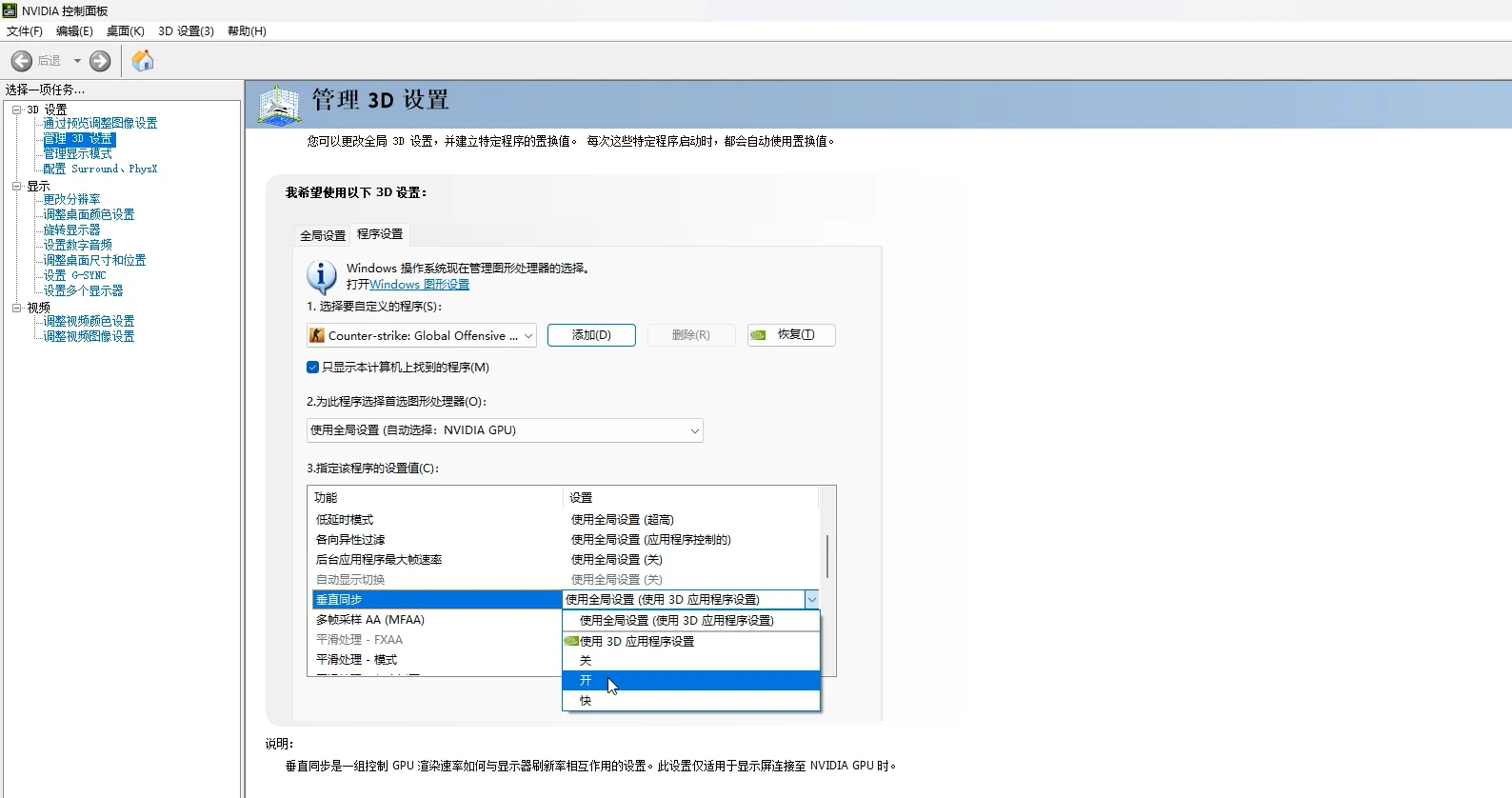1512x798 pixels.
Task: Open the 桌面(K) menu
Action: coord(126,31)
